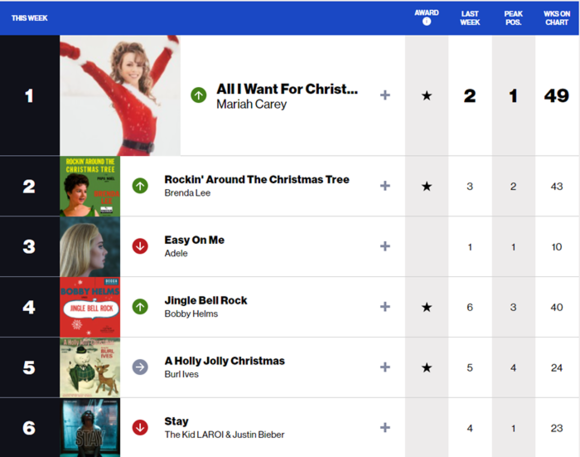Expand Stay row using plus sign
The width and height of the screenshot is (580, 457).
385,427
